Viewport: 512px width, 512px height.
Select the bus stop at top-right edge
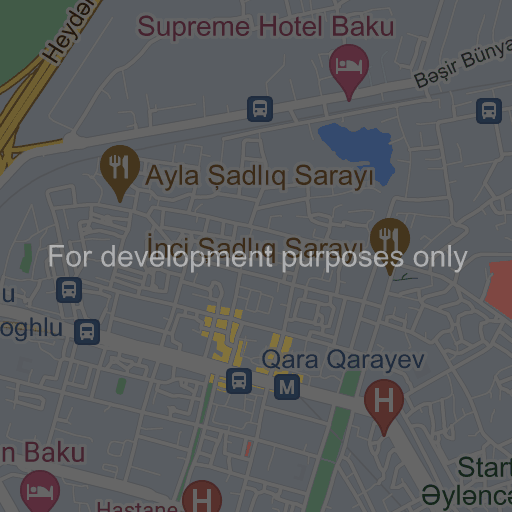489,111
